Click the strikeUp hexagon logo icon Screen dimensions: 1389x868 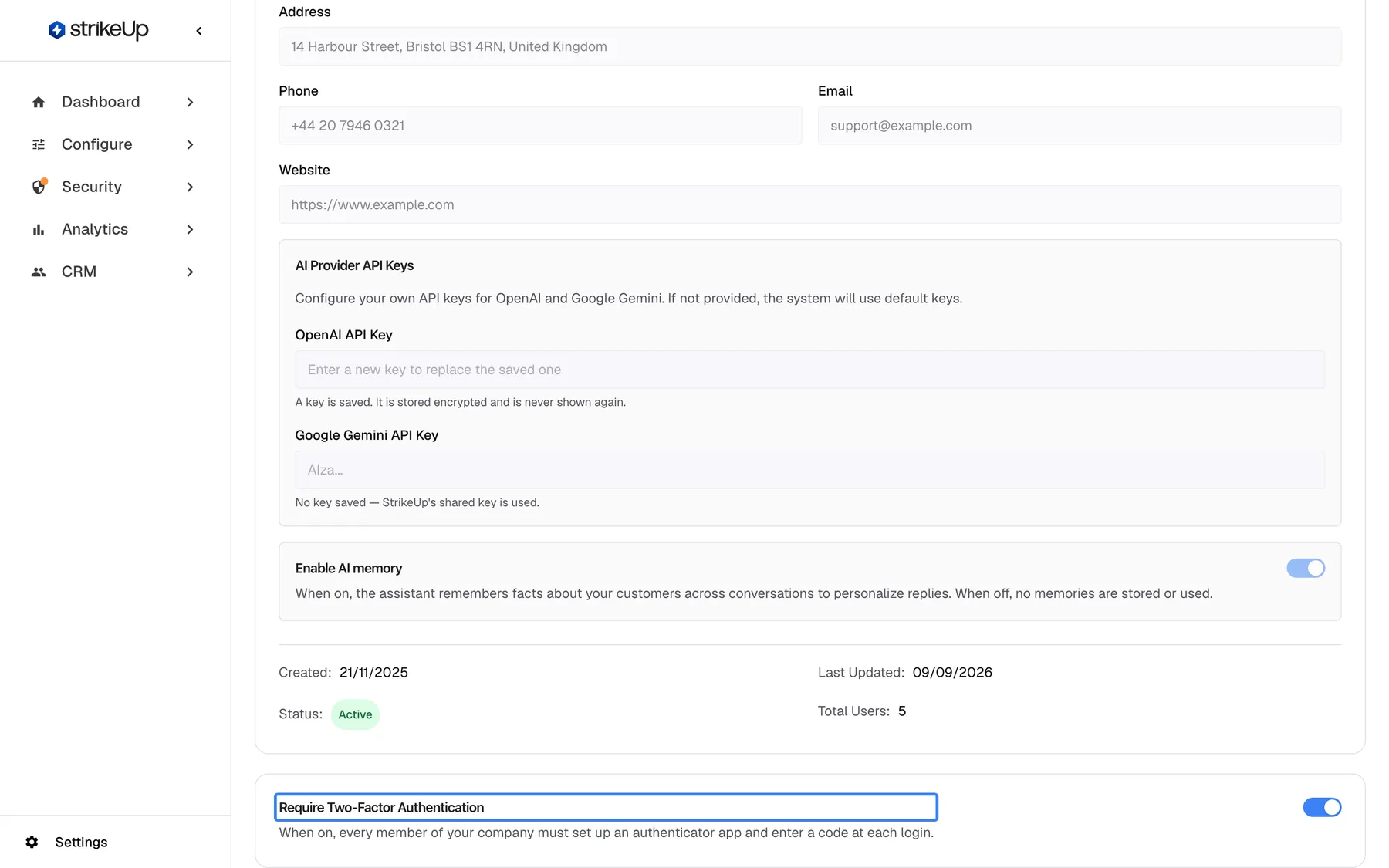[56, 30]
